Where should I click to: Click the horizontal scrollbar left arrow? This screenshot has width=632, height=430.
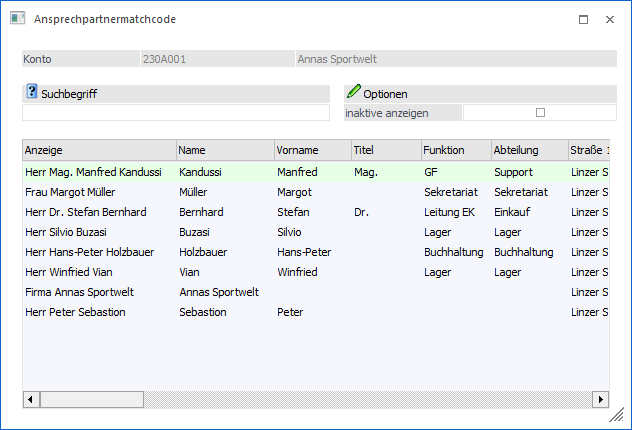click(x=31, y=399)
